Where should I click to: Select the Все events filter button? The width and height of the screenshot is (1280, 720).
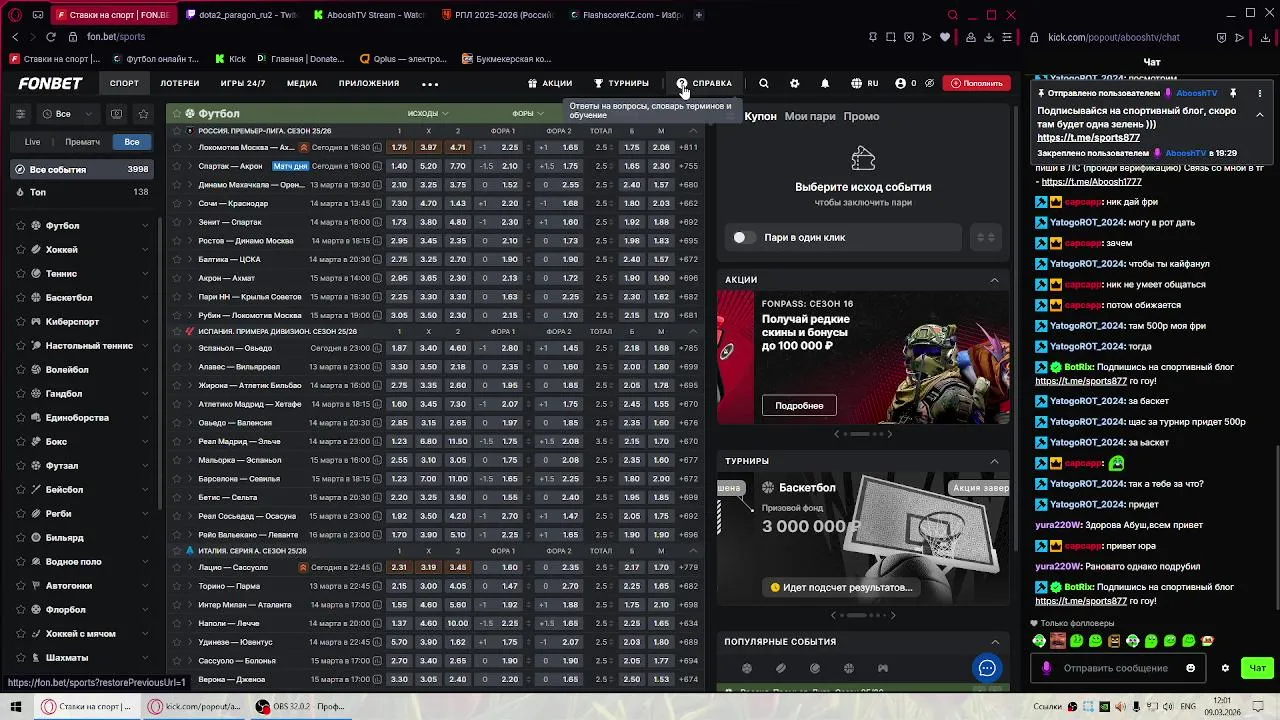pos(132,142)
